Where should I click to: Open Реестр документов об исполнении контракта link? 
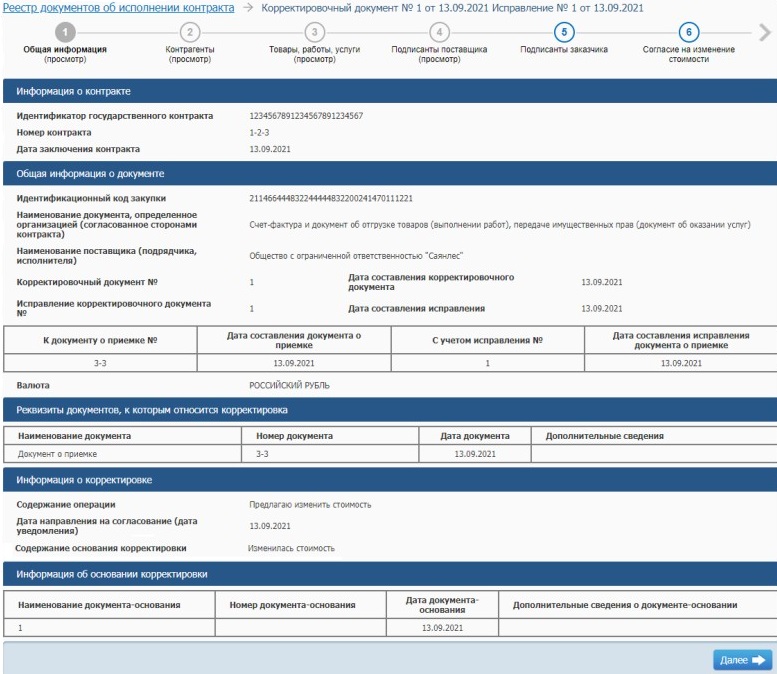tap(118, 8)
